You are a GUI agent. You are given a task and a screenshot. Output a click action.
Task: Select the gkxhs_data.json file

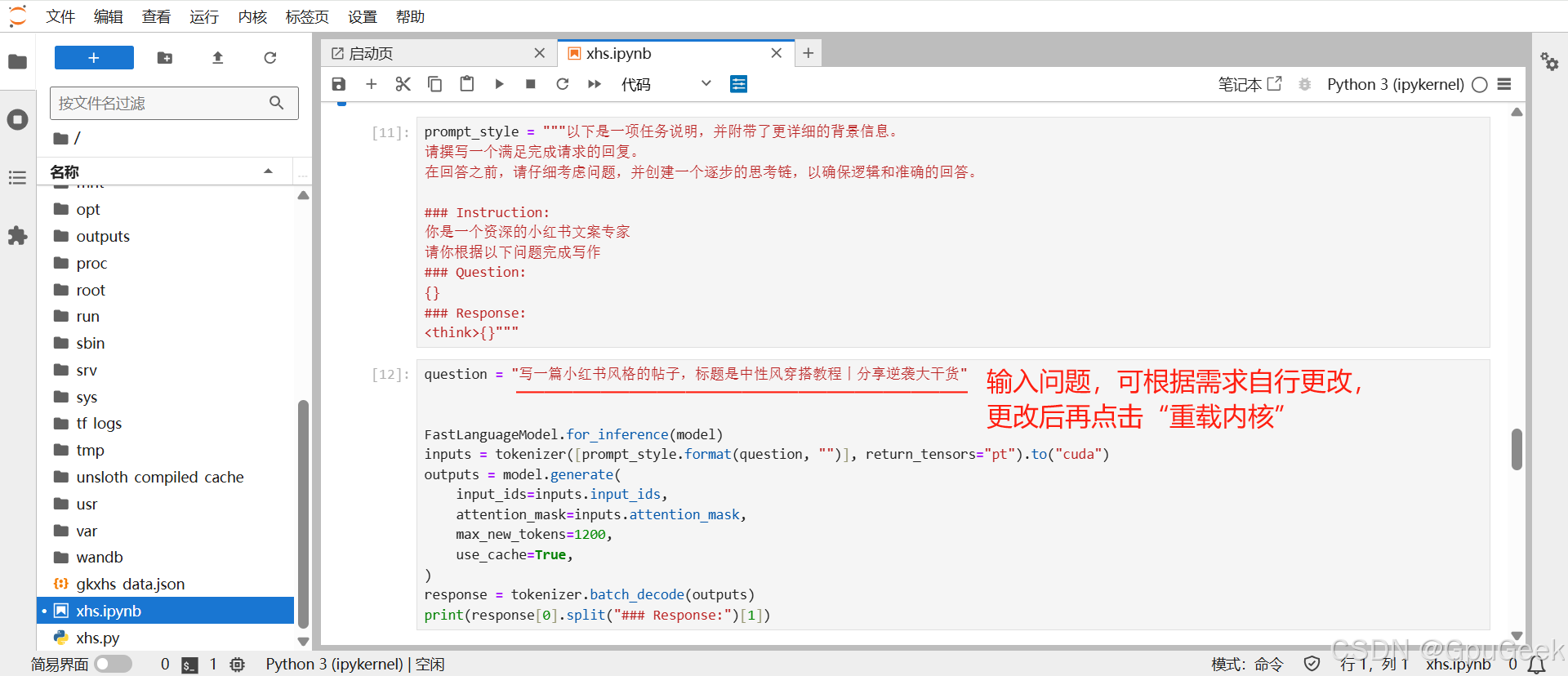167,584
